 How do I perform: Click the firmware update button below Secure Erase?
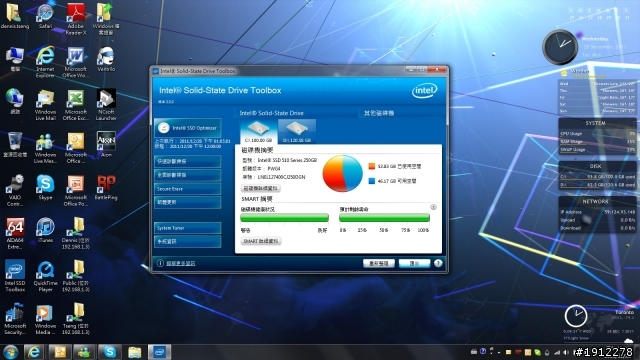(188, 202)
